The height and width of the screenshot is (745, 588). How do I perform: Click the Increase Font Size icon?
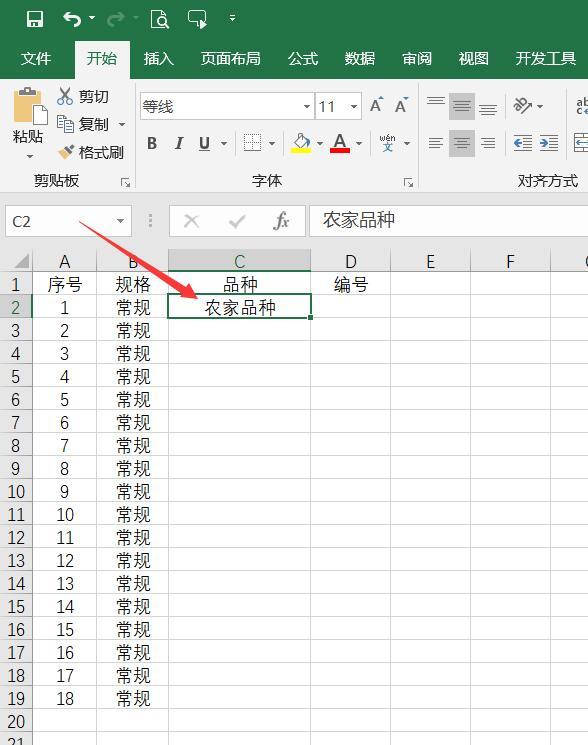[x=377, y=105]
